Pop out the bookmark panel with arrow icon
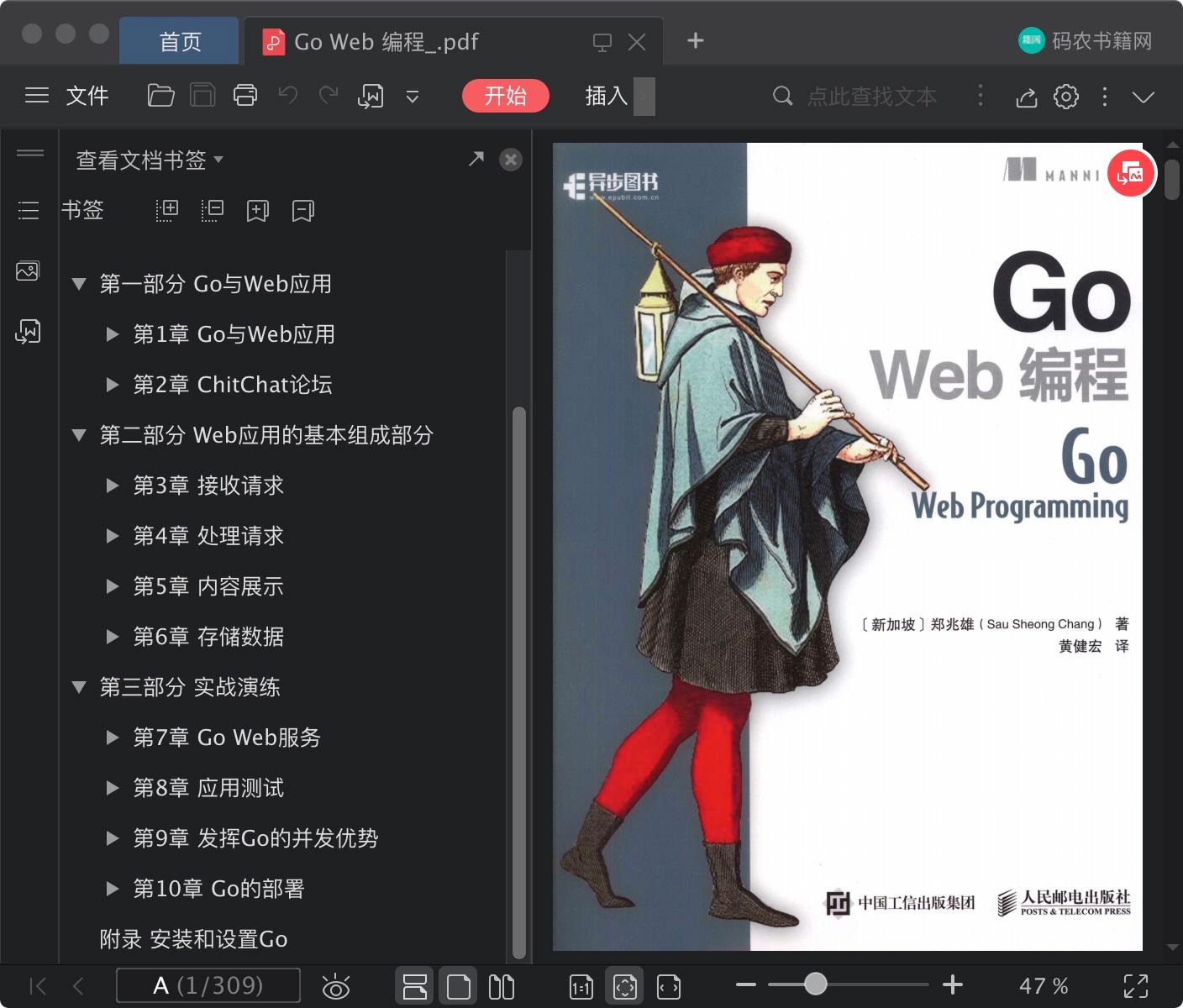 click(x=476, y=159)
